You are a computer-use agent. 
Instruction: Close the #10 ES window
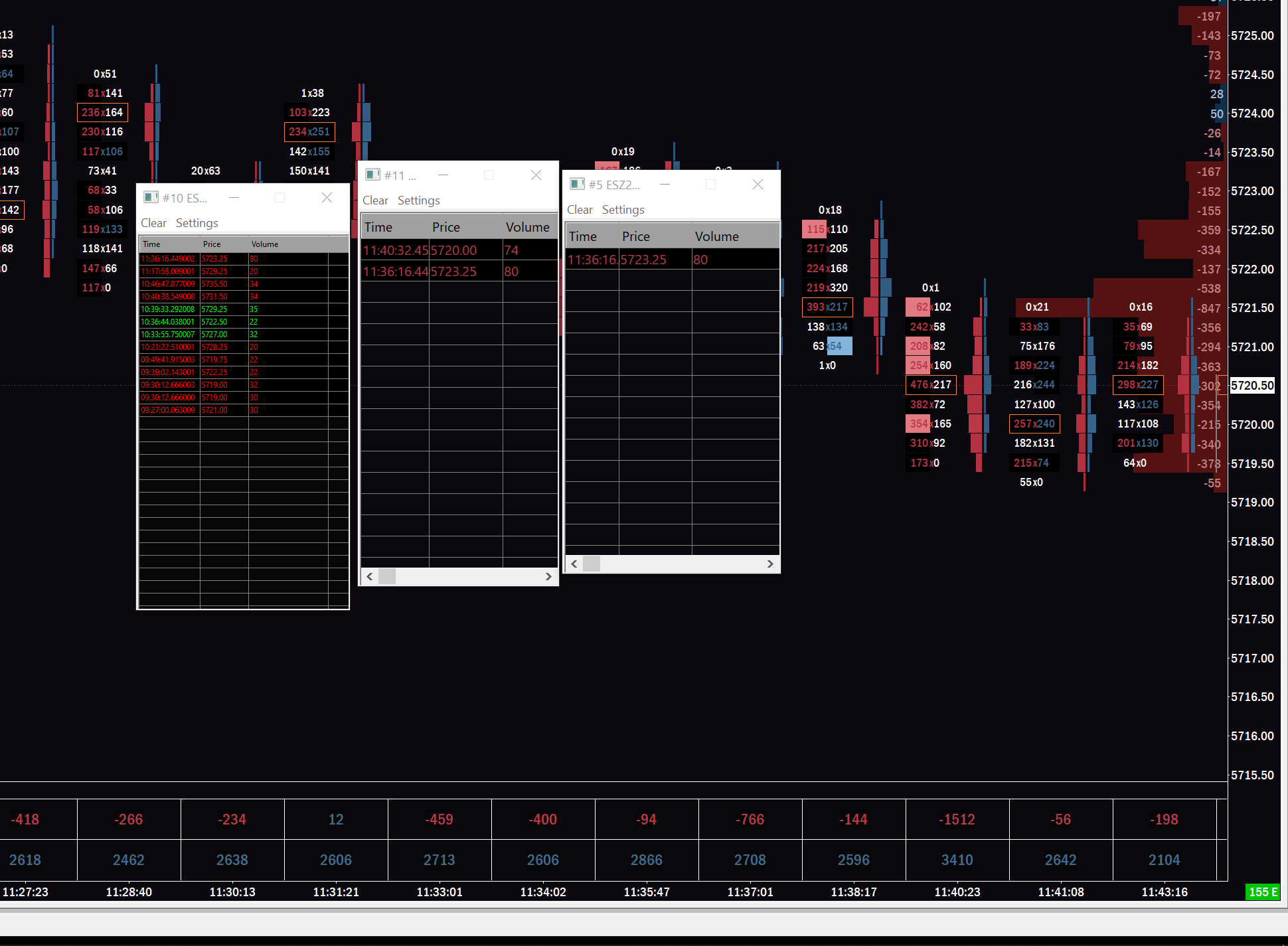click(327, 198)
